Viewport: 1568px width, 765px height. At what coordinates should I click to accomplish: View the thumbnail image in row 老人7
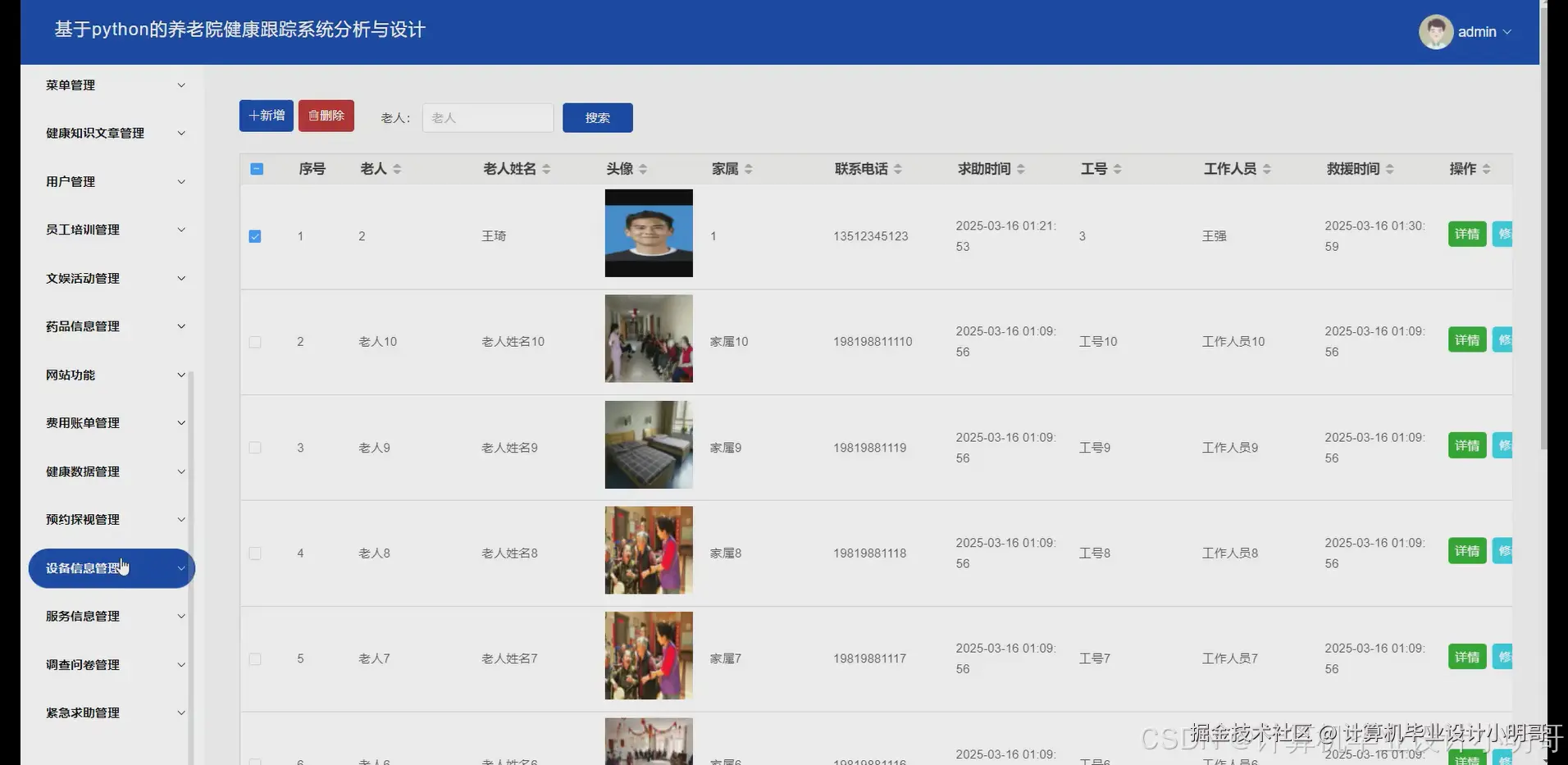[649, 656]
